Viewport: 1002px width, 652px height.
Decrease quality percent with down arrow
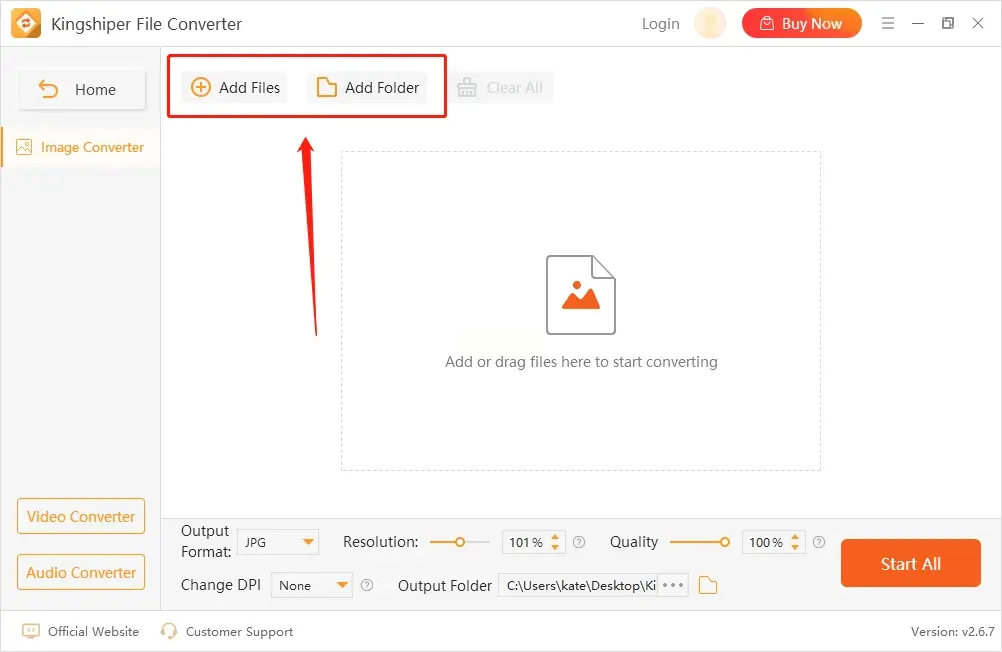(x=795, y=547)
